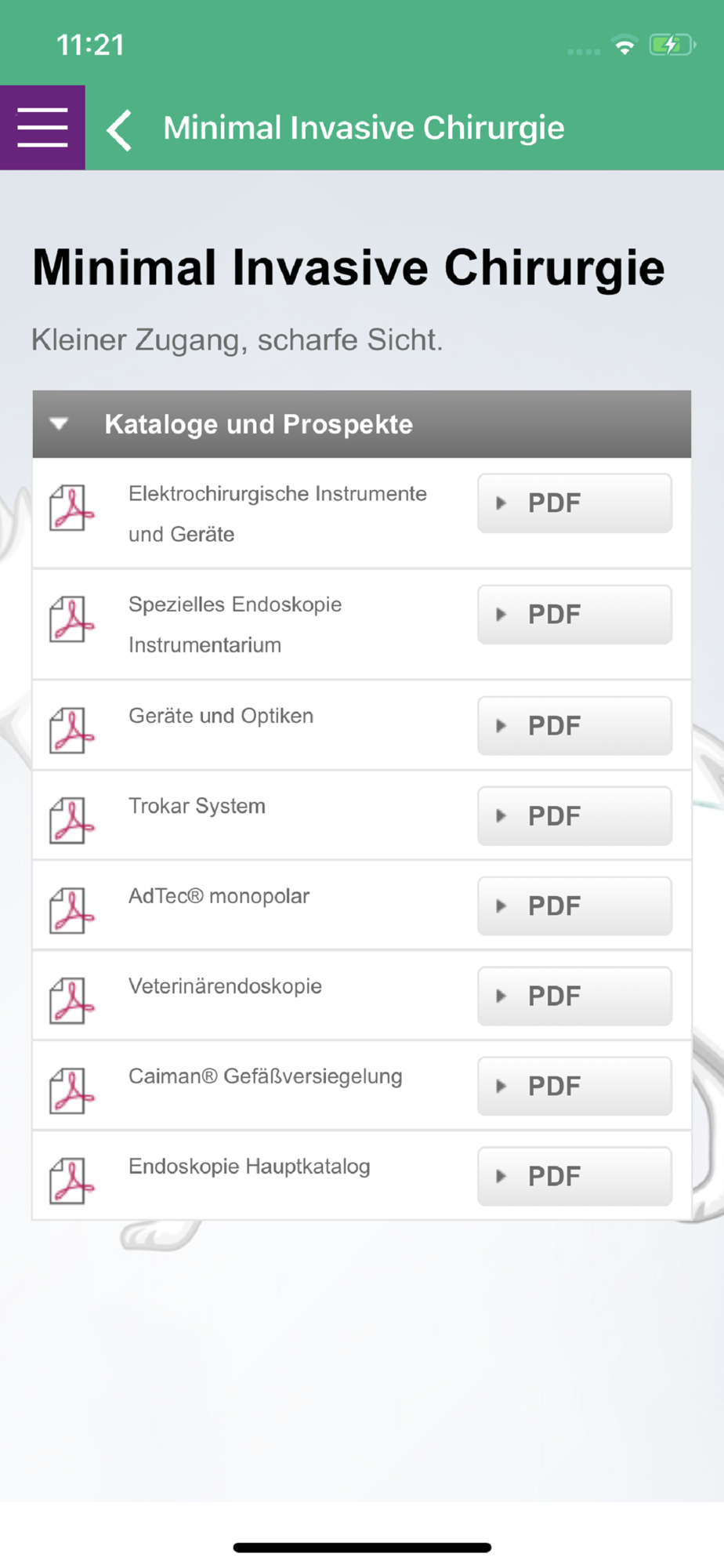Go back using the header chevron

tap(119, 129)
